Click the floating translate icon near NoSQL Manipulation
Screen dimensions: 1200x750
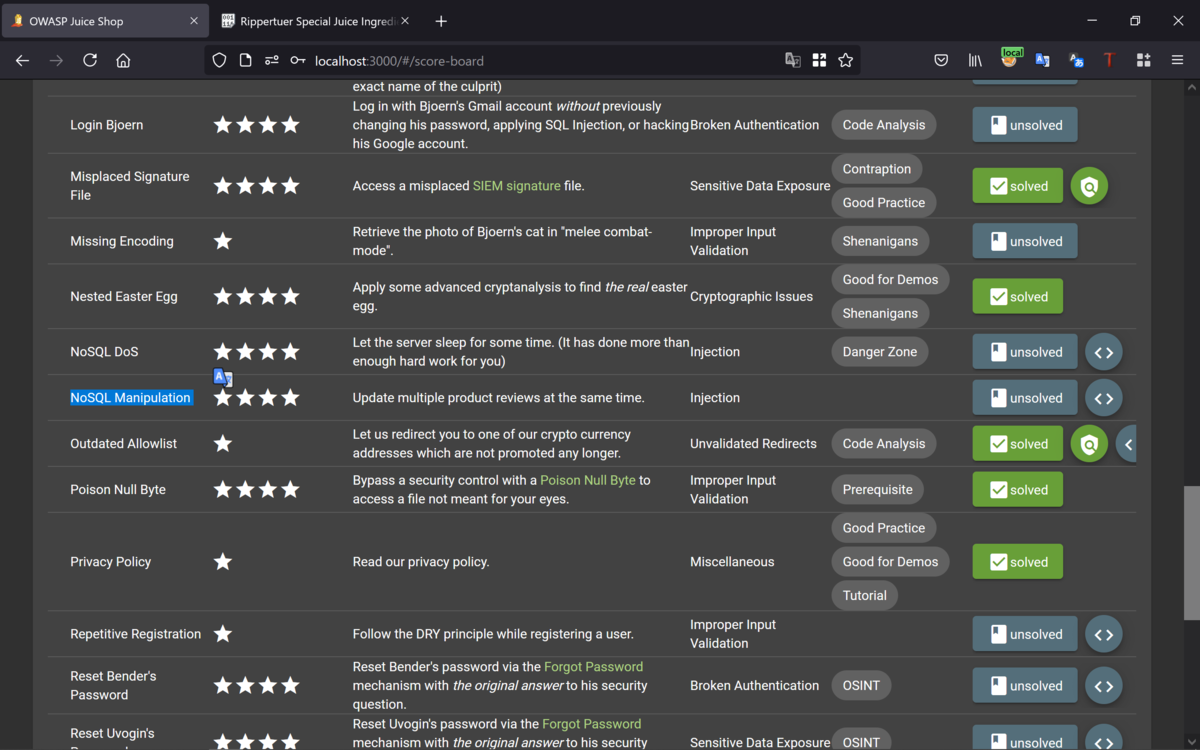[x=223, y=377]
